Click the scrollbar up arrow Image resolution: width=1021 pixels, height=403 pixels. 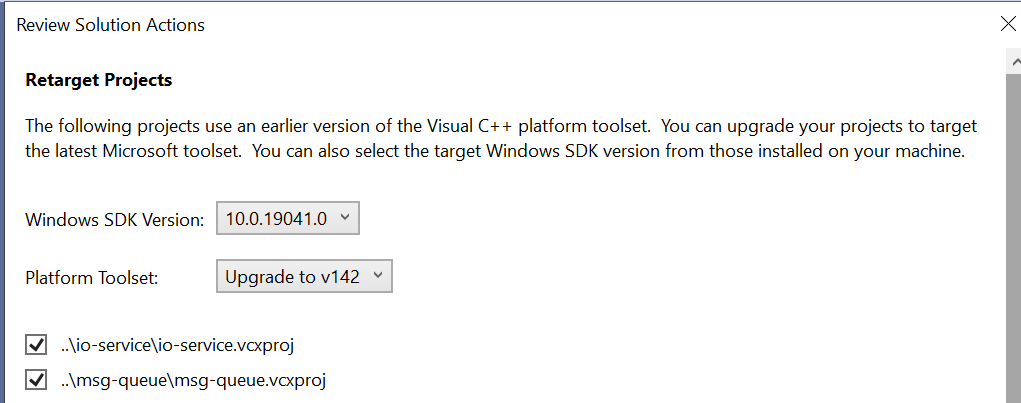tap(1012, 62)
